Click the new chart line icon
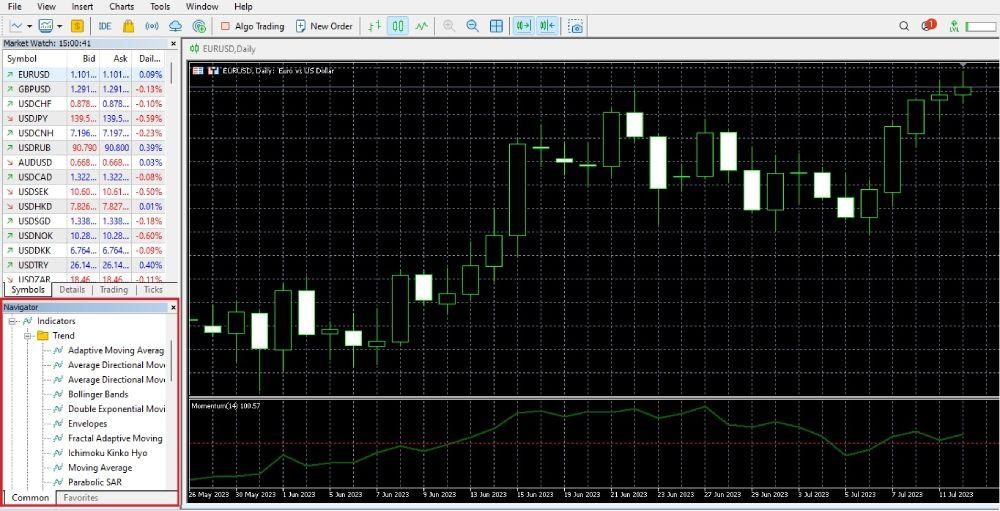The height and width of the screenshot is (511, 1000). click(x=16, y=26)
